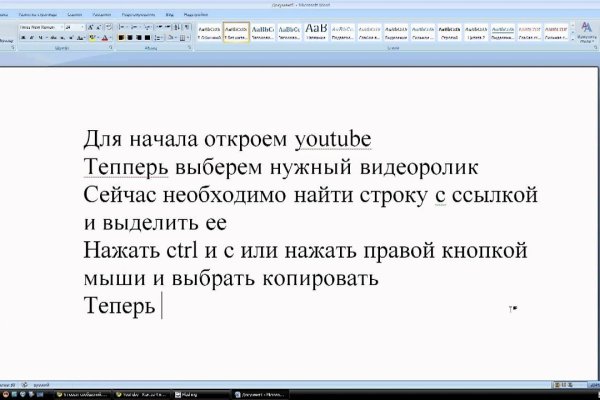Justify the paragraph text
Viewport: 600px width, 400px height.
point(148,37)
